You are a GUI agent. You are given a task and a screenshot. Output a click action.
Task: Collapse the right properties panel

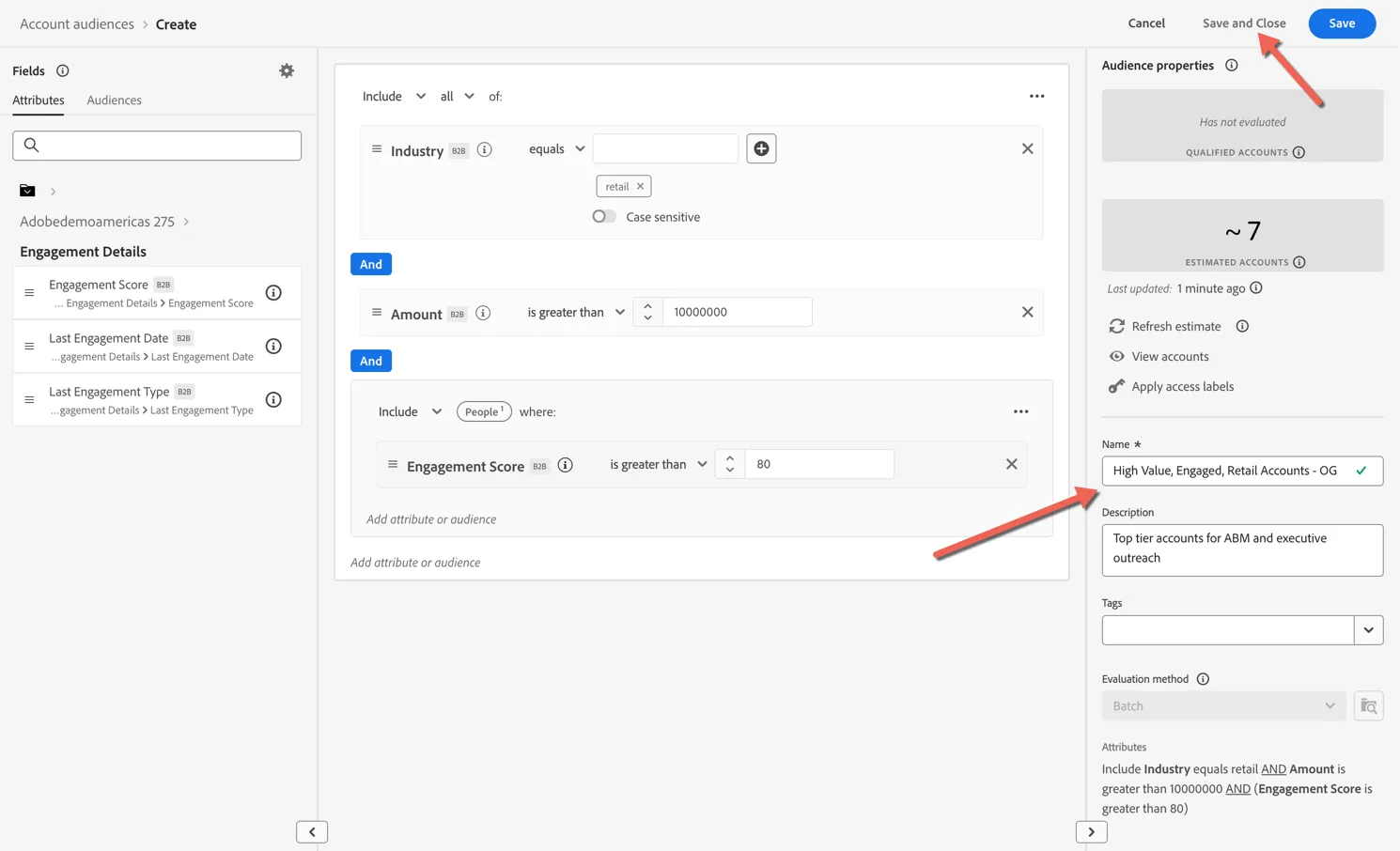click(1091, 831)
